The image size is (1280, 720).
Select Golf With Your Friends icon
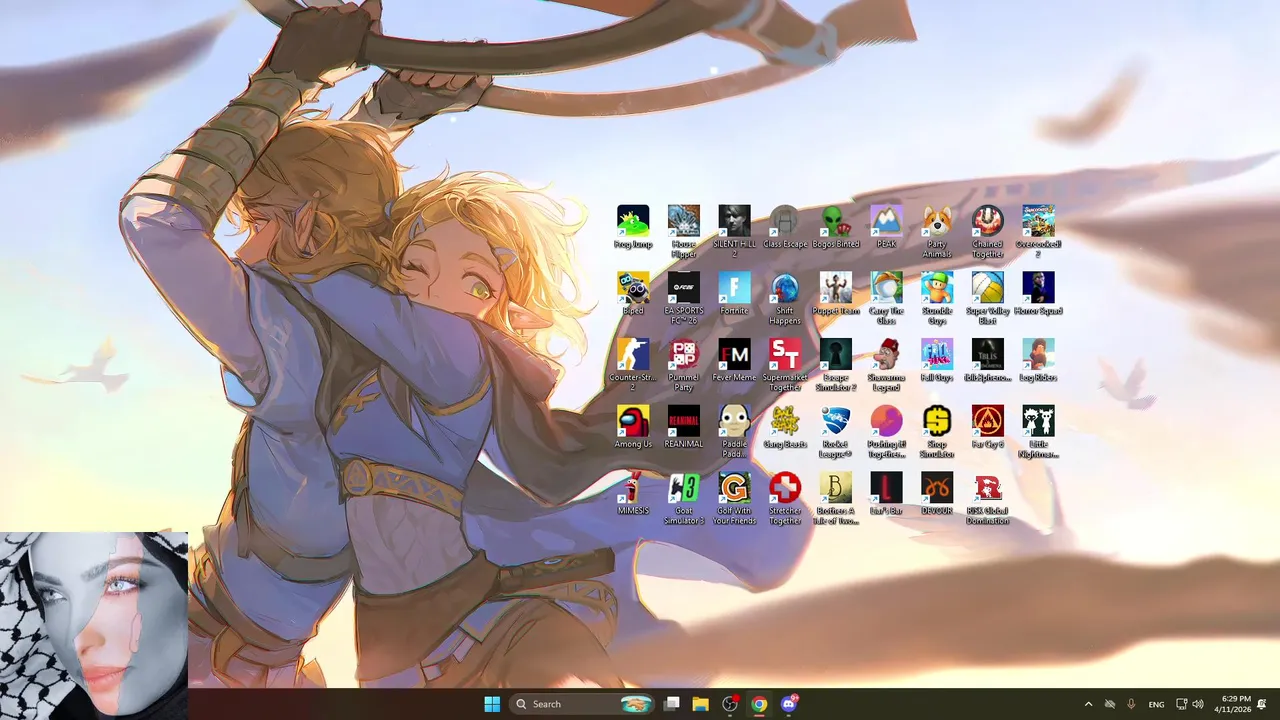pyautogui.click(x=734, y=498)
